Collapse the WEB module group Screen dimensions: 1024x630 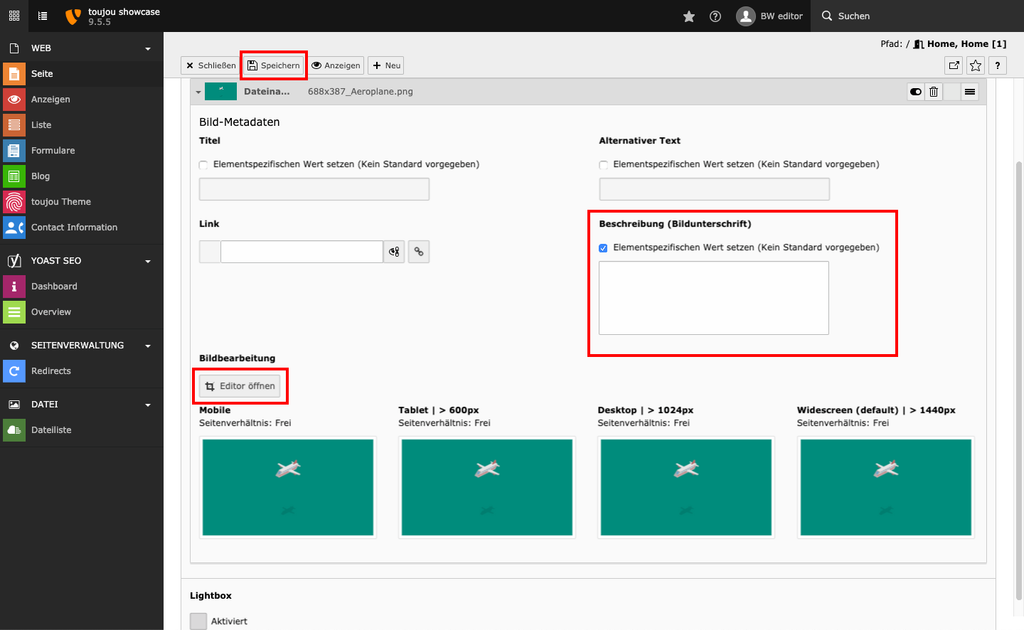(148, 48)
